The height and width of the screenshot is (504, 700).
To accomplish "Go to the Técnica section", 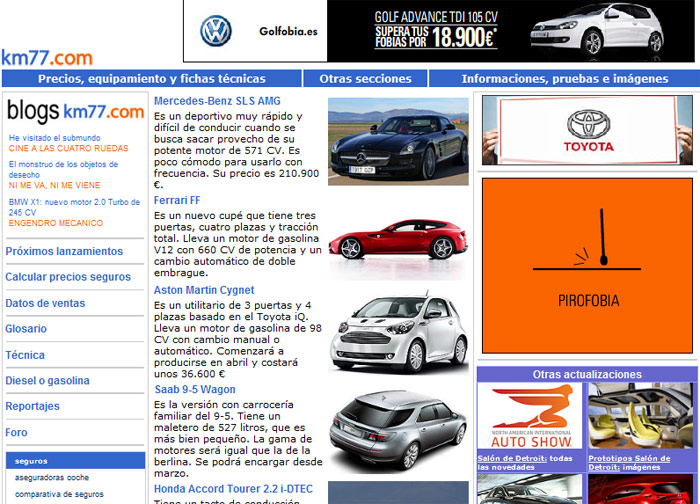I will 25,355.
